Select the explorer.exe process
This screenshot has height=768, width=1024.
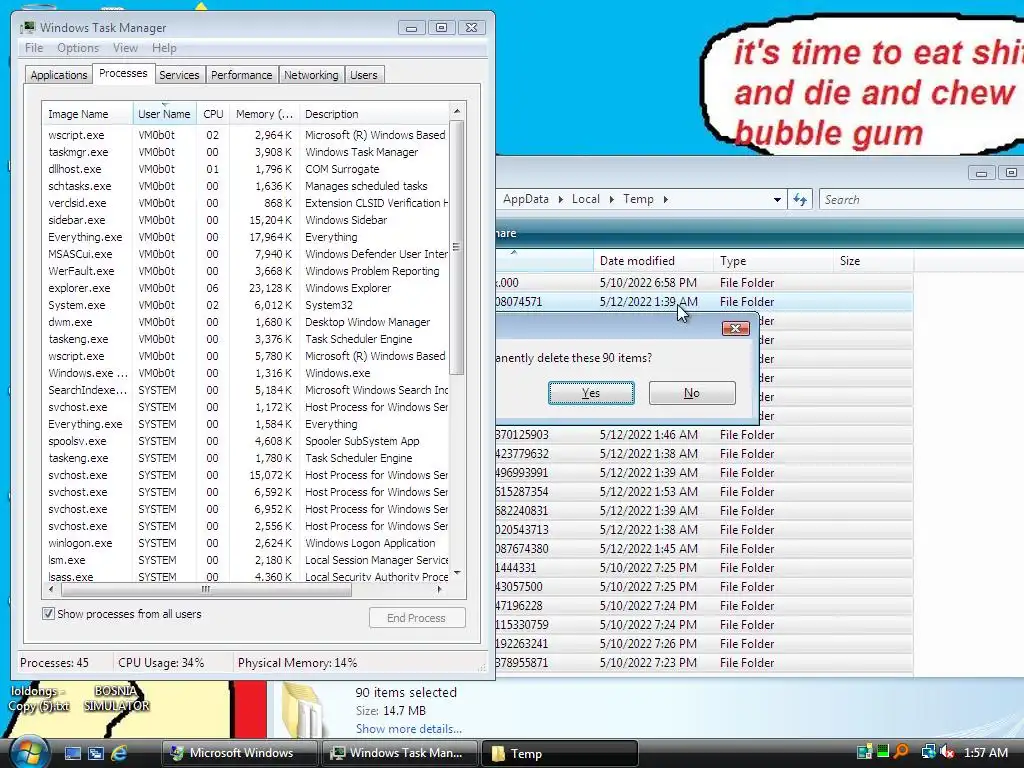(246, 288)
